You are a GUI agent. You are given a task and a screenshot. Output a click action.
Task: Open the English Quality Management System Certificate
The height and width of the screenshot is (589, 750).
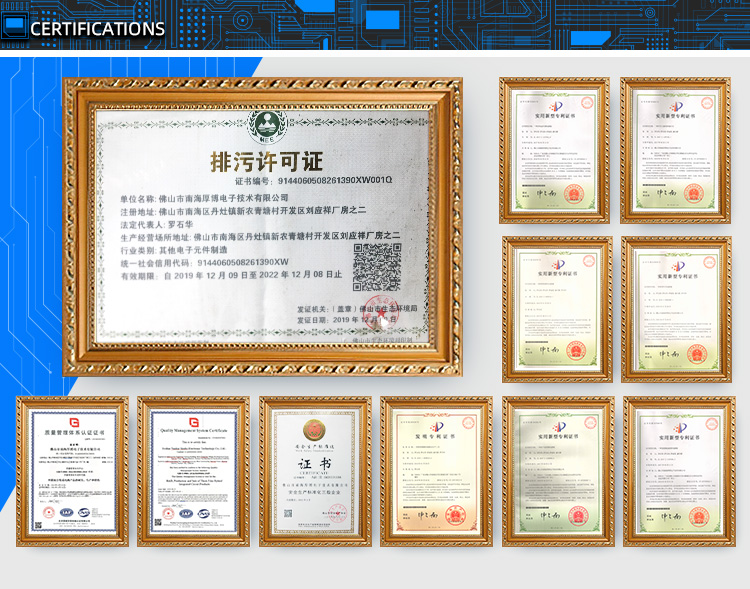[193, 470]
